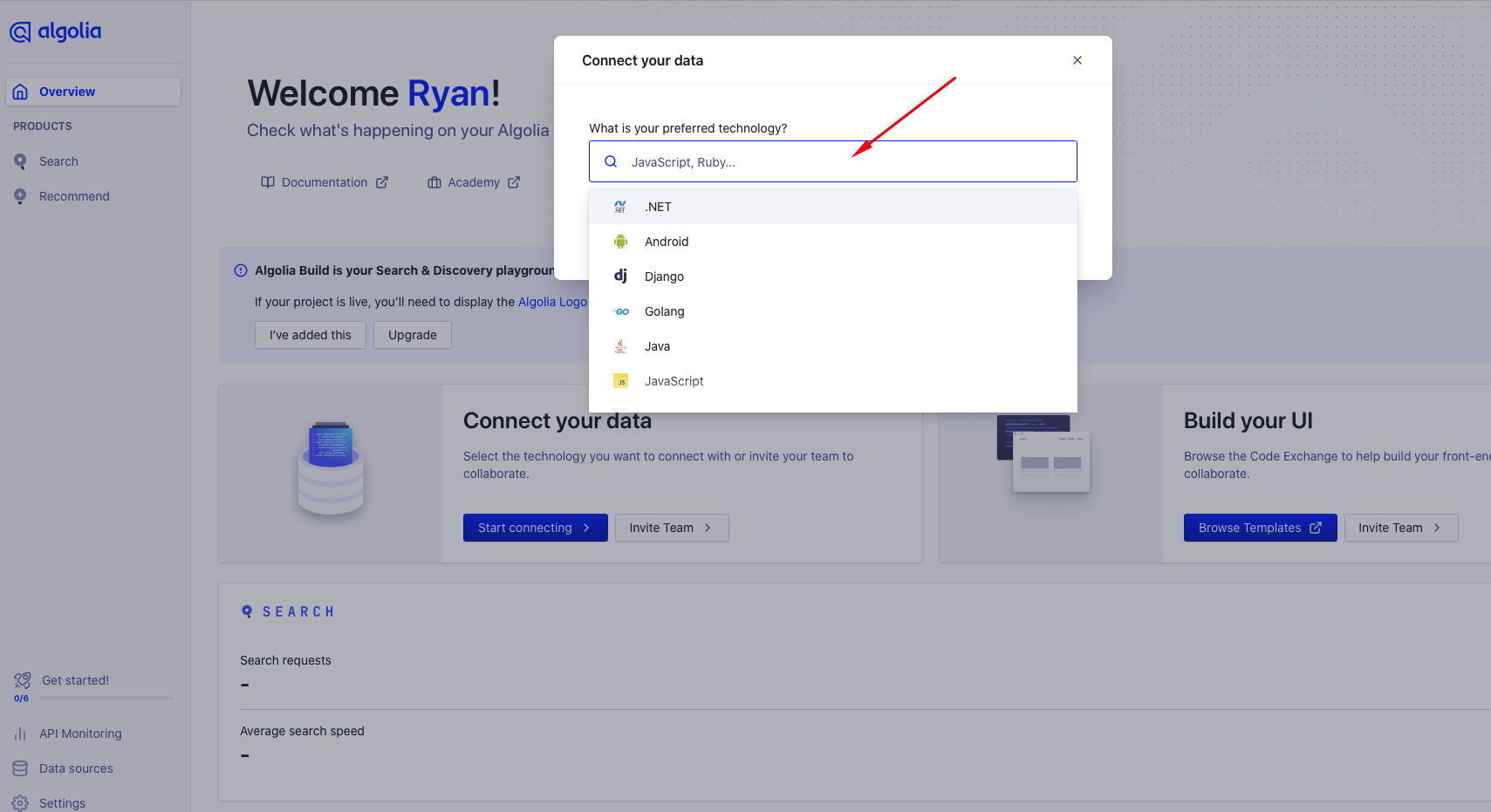Open Get started checklist

(x=75, y=680)
